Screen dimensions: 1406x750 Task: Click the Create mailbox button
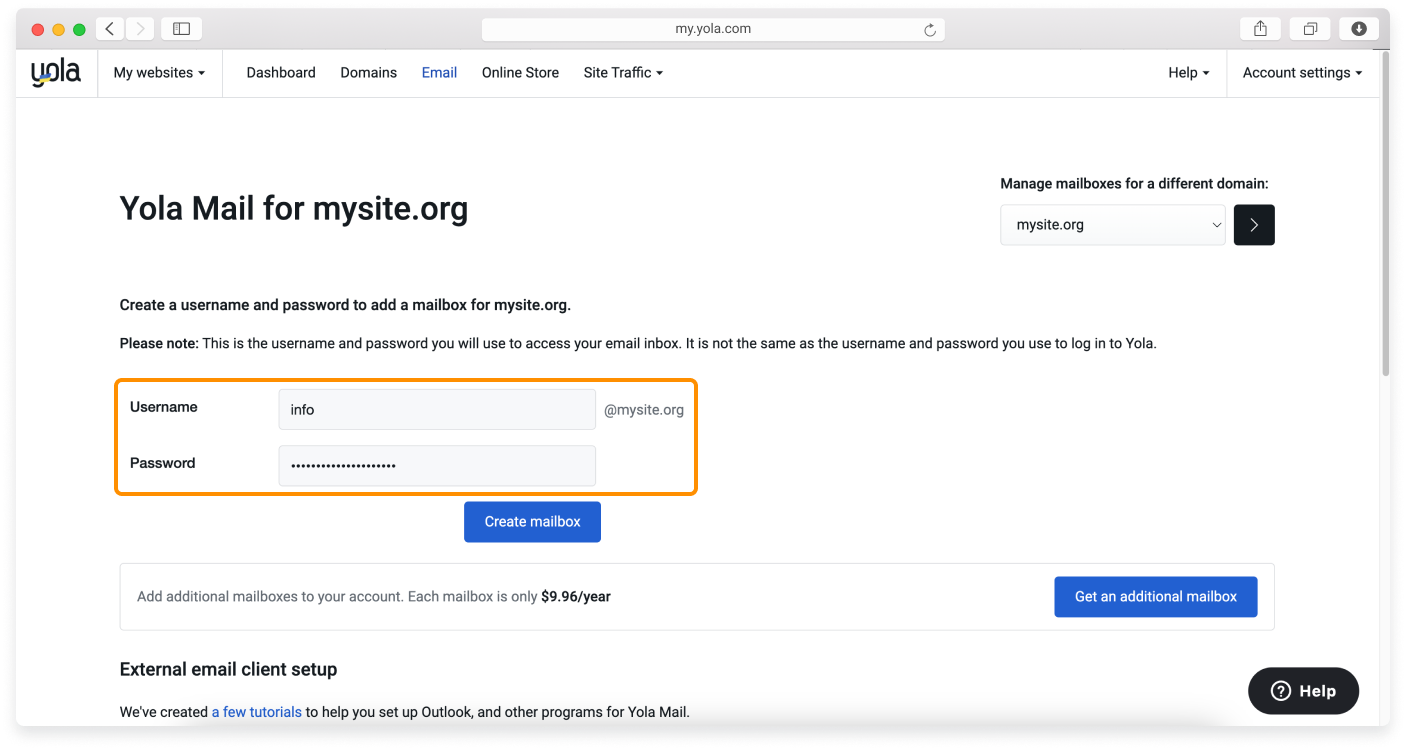pos(532,522)
